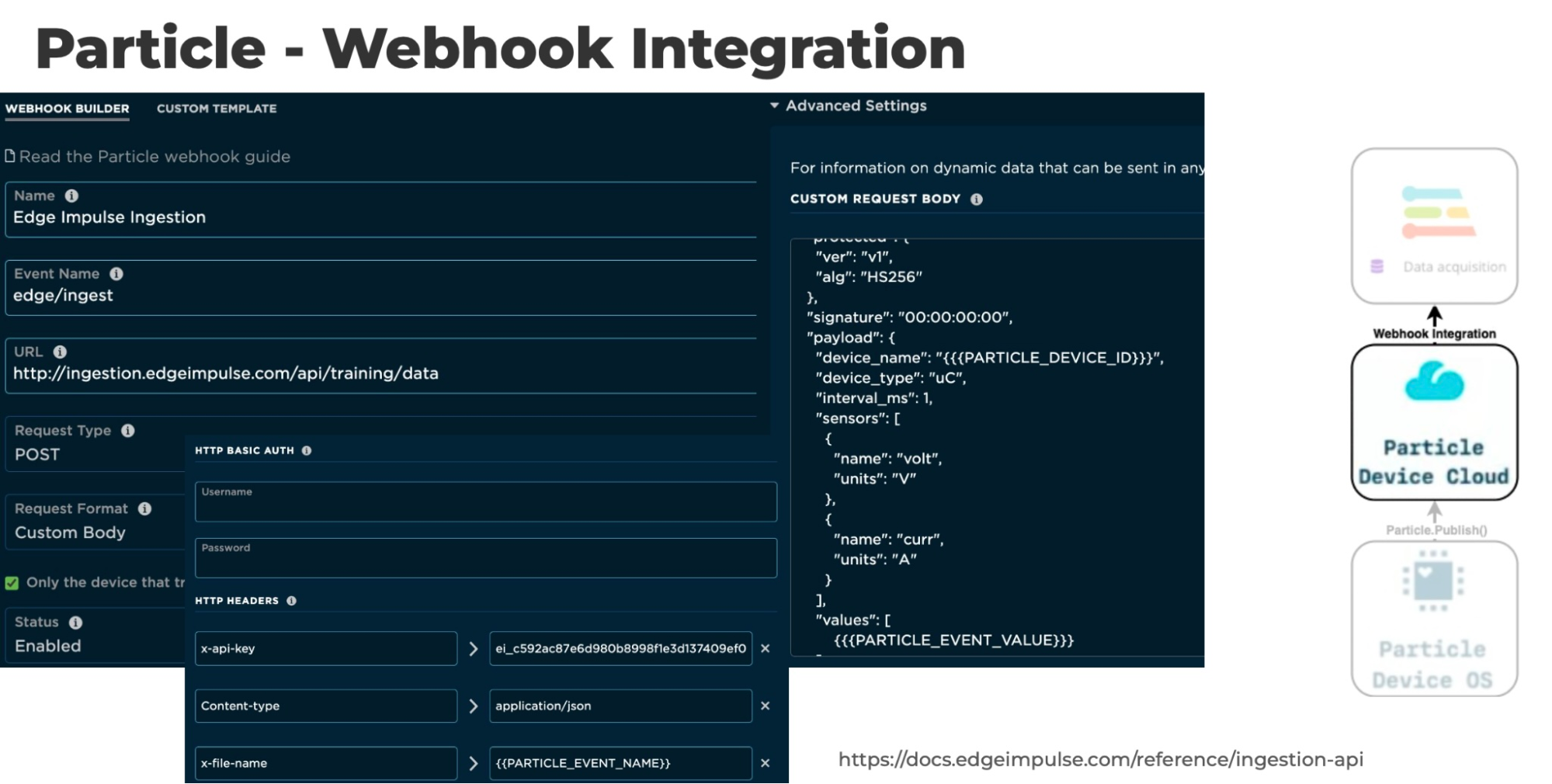
Task: Open the Request Format dropdown showing Custom Body
Action: pyautogui.click(x=95, y=522)
